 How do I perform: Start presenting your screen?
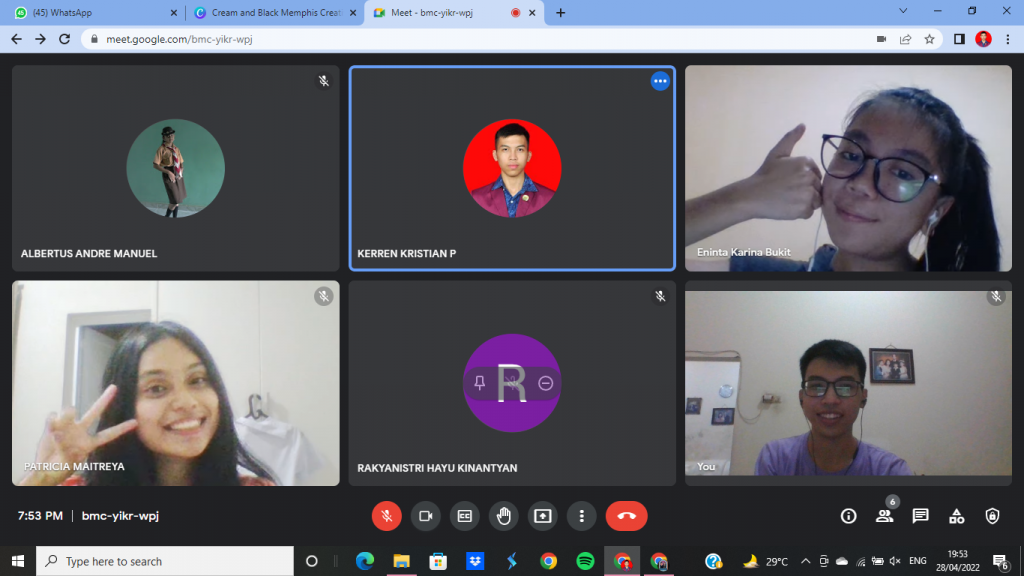(x=543, y=516)
